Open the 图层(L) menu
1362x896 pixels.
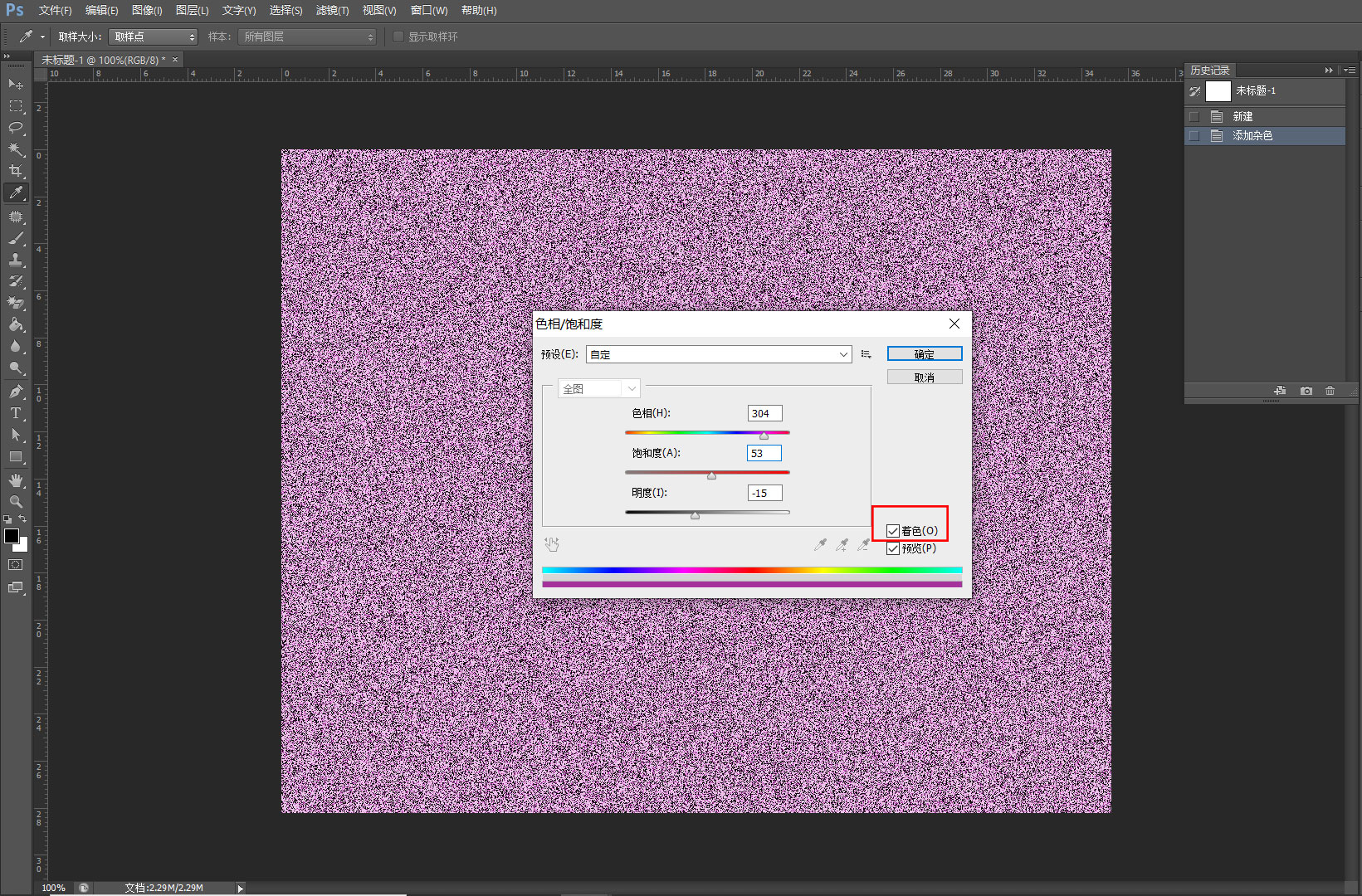(192, 11)
